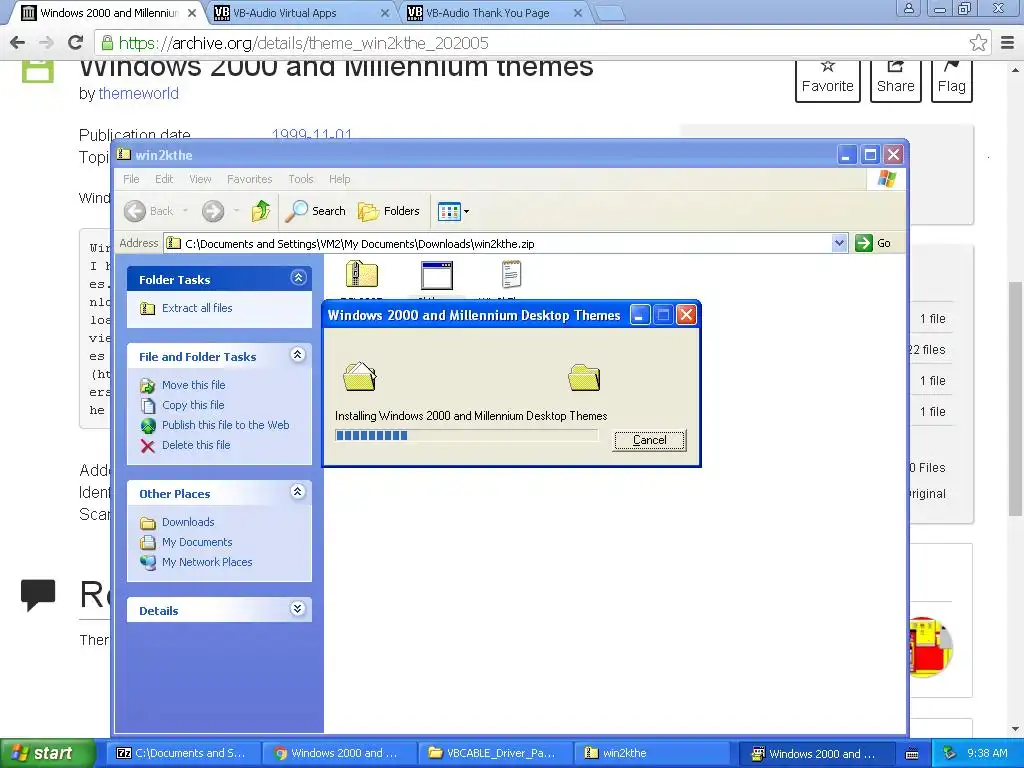Open the themeworld author link
Viewport: 1024px width, 768px height.
click(138, 93)
